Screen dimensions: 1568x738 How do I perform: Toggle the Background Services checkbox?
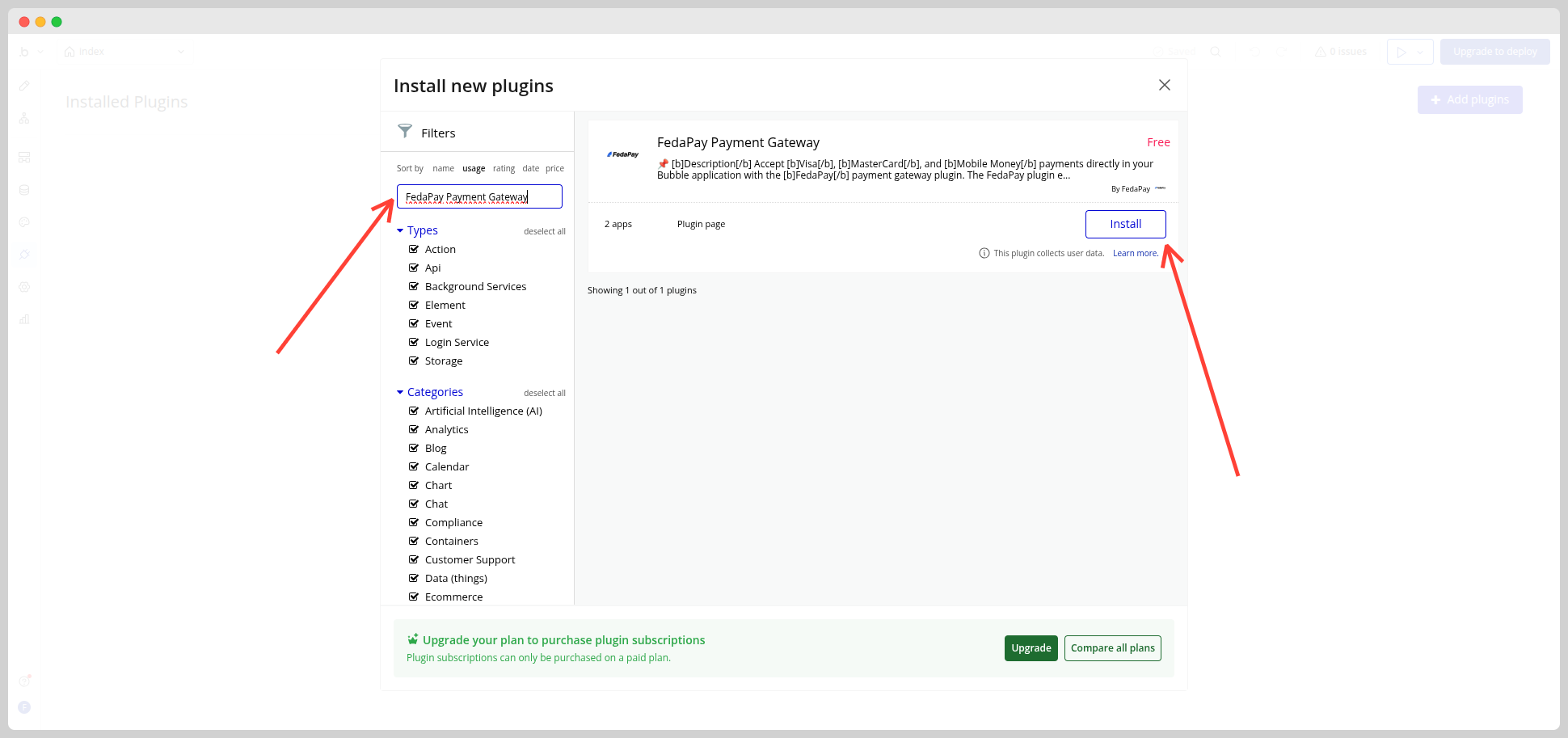tap(414, 286)
